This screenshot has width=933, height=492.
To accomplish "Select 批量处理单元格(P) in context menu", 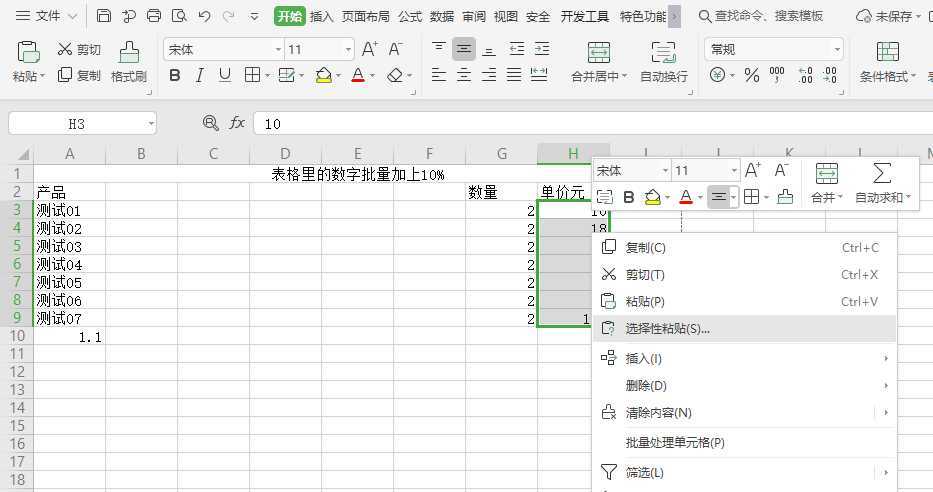I will pos(744,443).
